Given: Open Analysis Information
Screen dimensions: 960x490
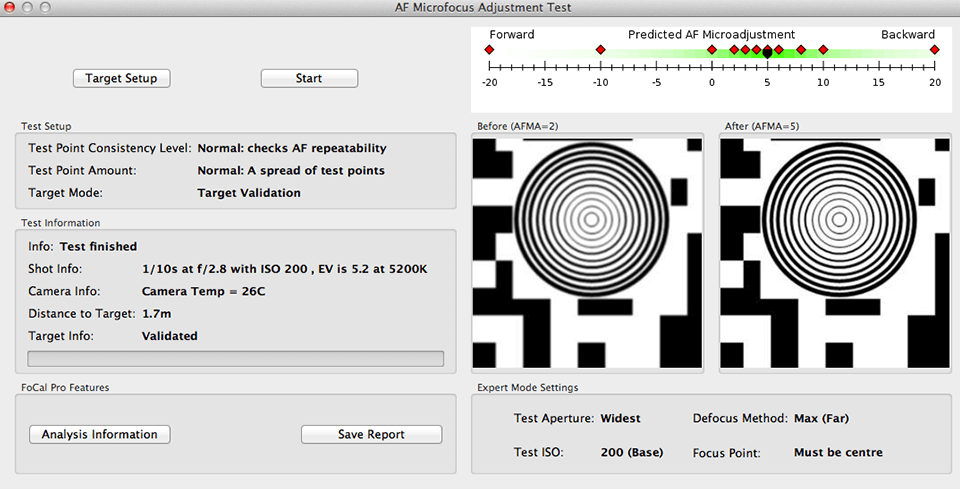Looking at the screenshot, I should click(99, 434).
